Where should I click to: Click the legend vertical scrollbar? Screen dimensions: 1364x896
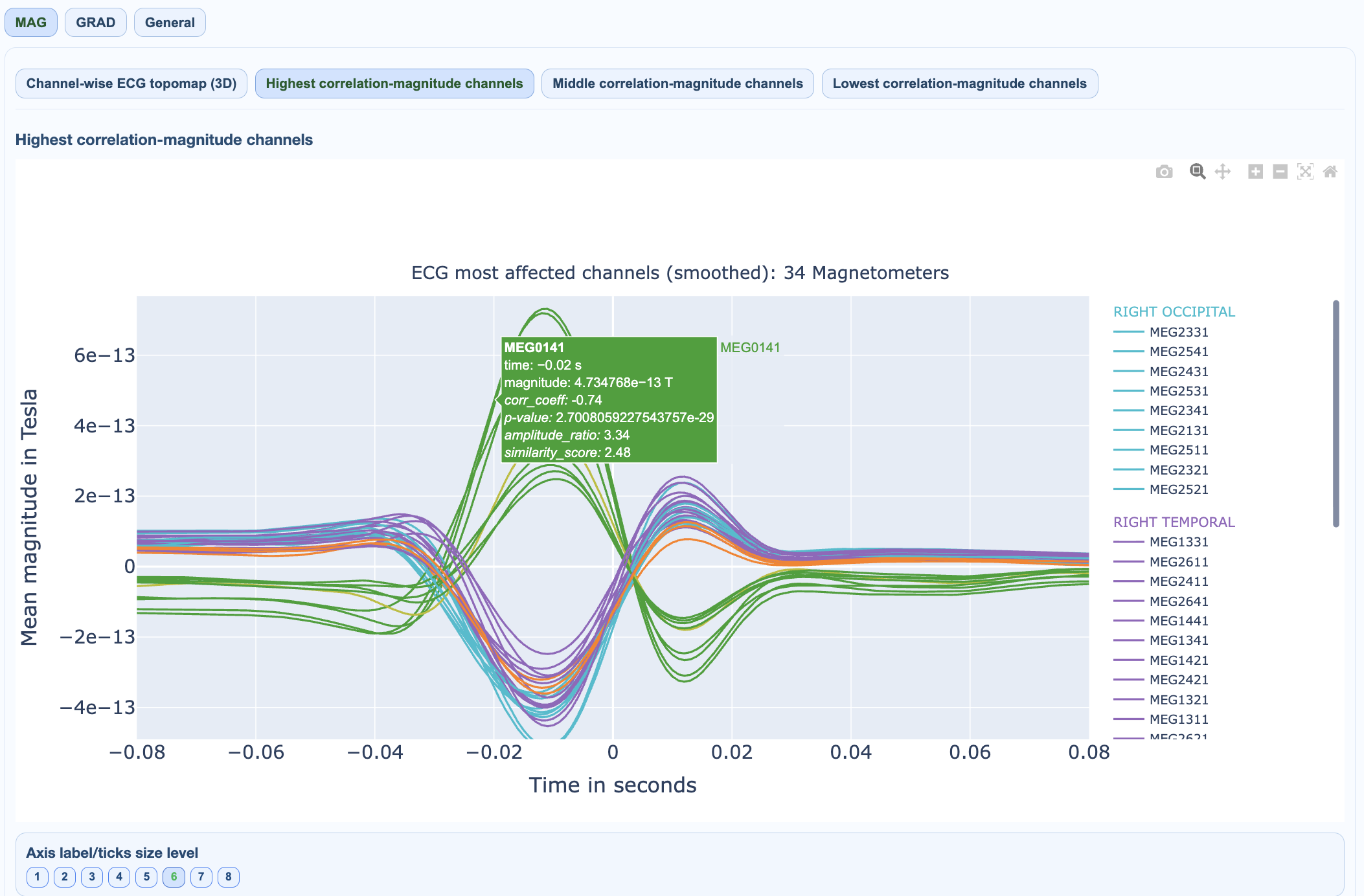(x=1336, y=414)
